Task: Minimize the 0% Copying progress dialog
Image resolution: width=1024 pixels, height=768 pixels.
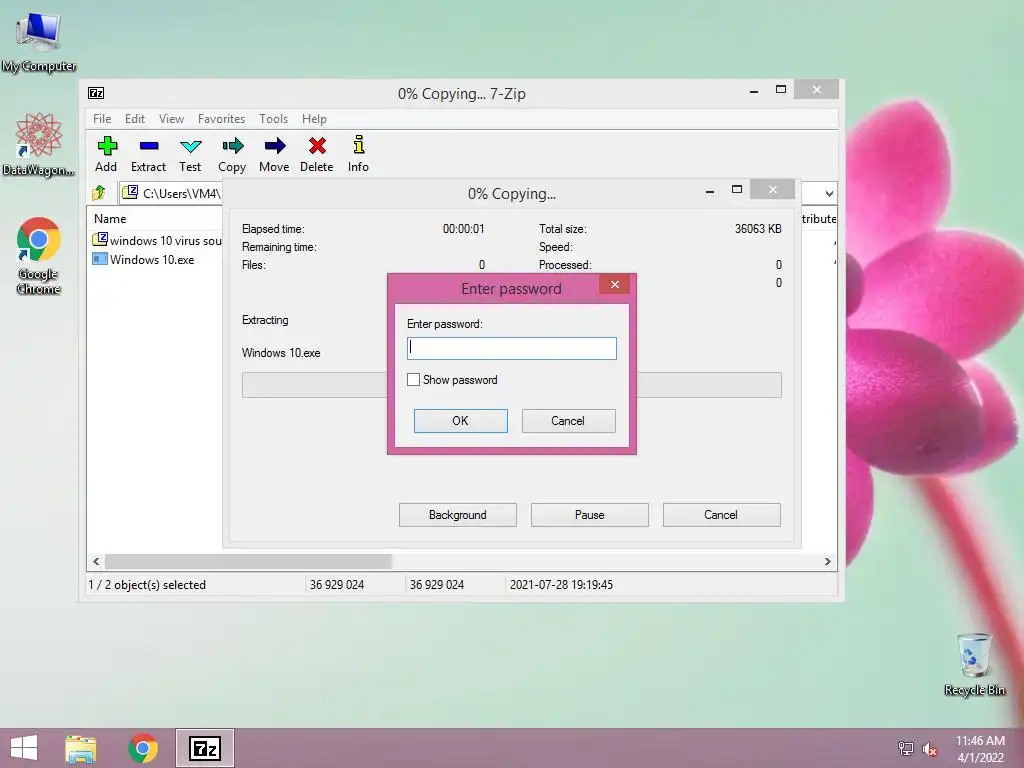Action: point(710,190)
